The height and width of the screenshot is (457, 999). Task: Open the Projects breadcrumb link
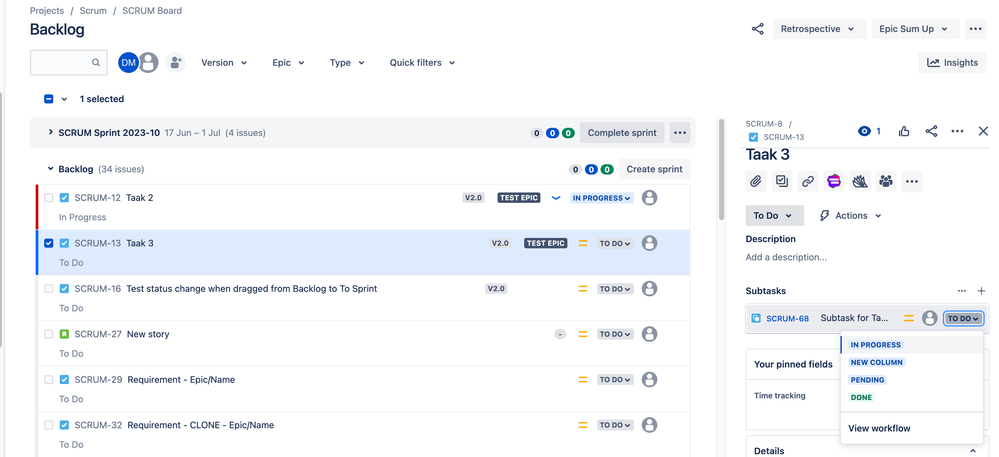pyautogui.click(x=47, y=10)
